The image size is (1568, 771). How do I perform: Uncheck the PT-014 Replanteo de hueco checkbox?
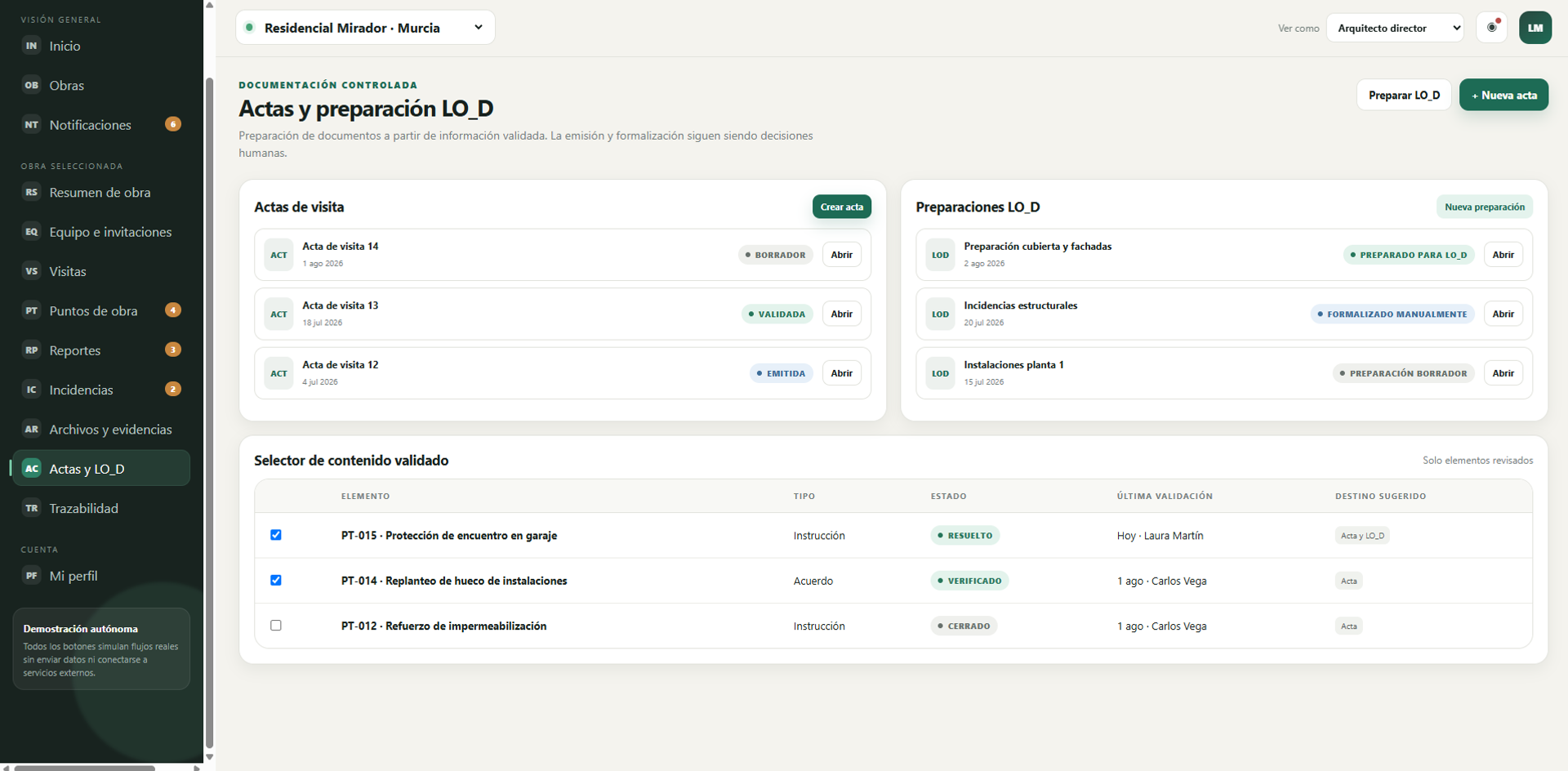tap(276, 580)
